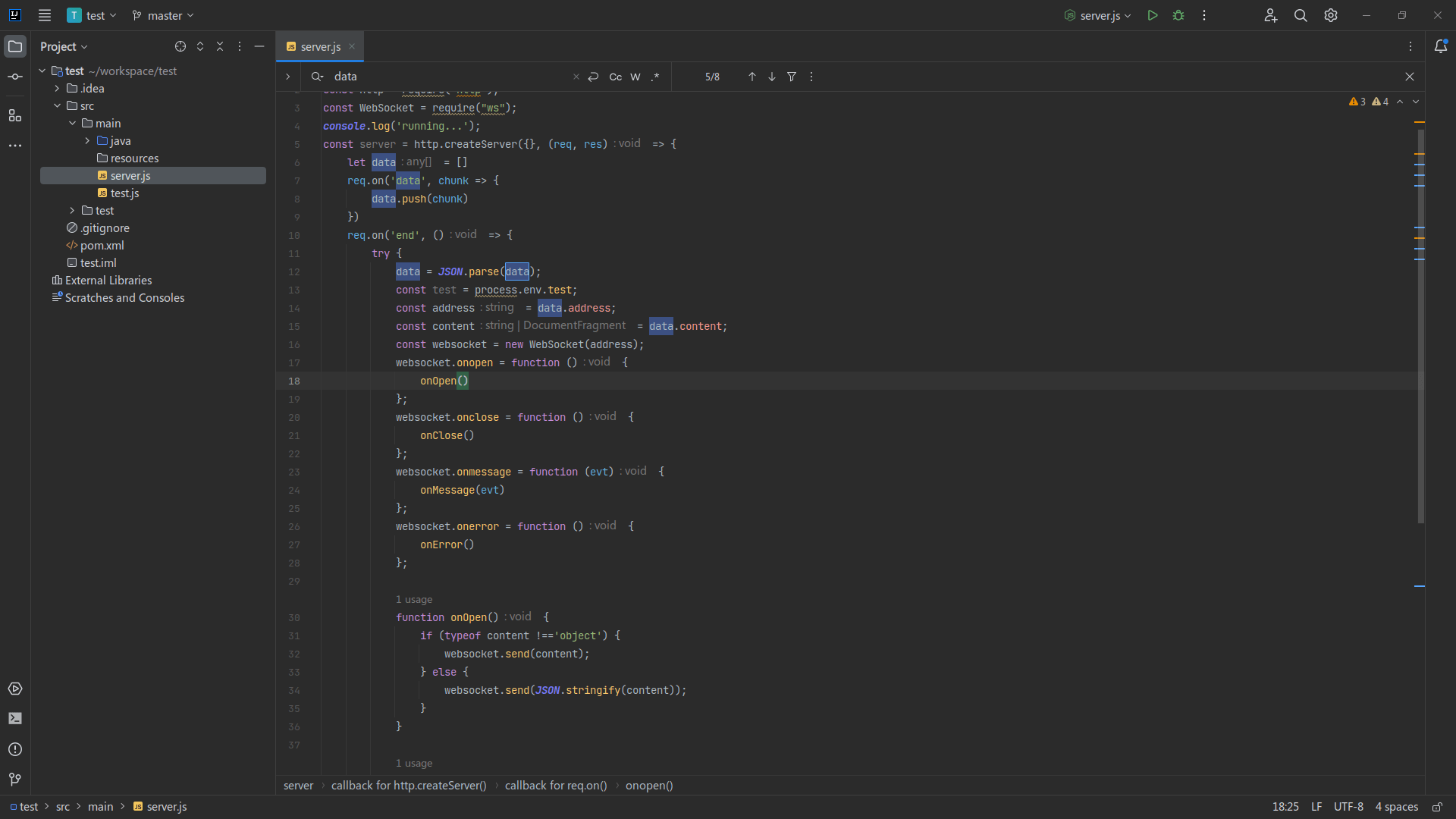Open the Terminal tool window
1456x819 pixels.
pos(15,718)
